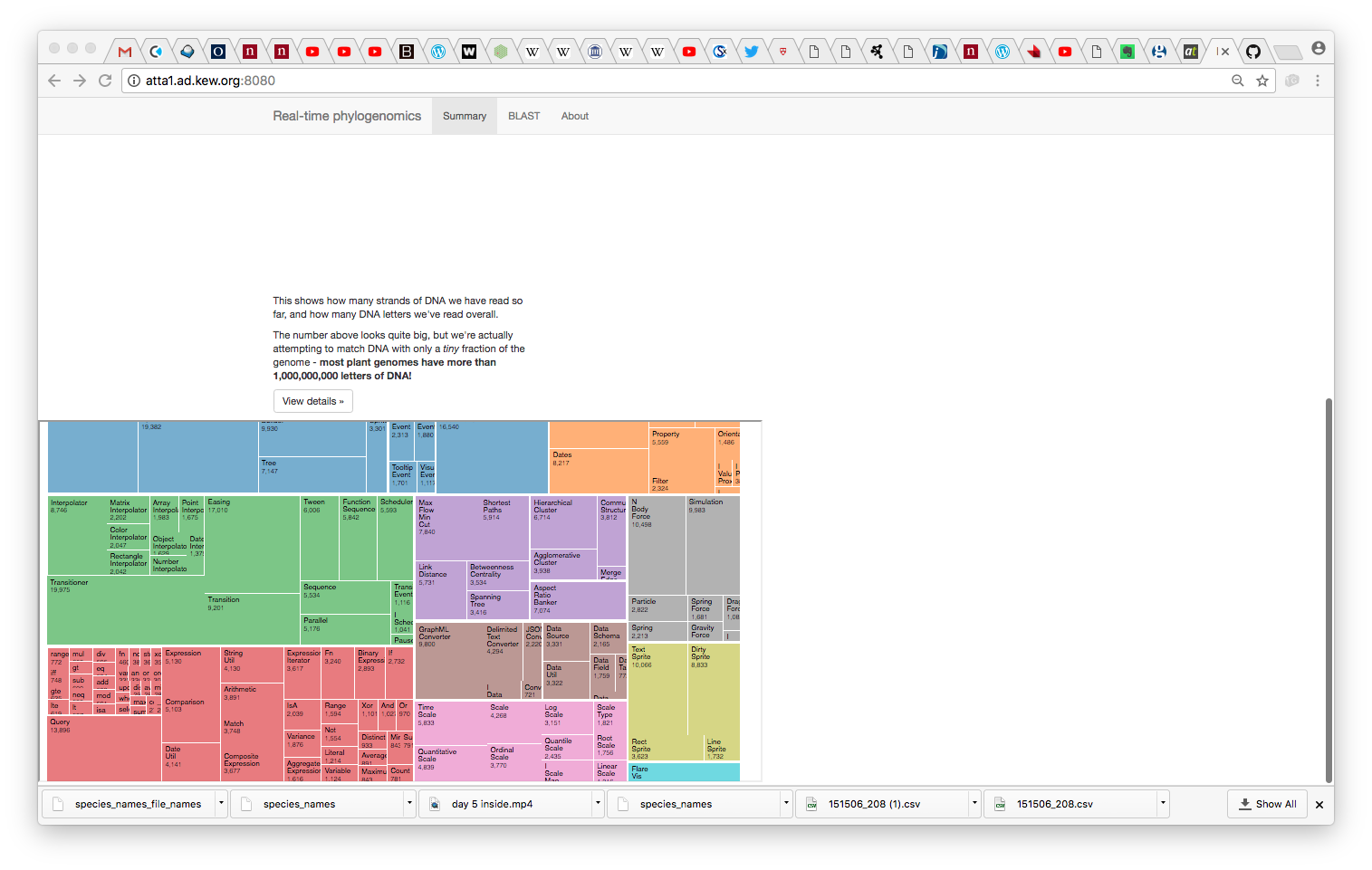
Task: Switch to the dark blue O favicon tab
Action: (218, 52)
